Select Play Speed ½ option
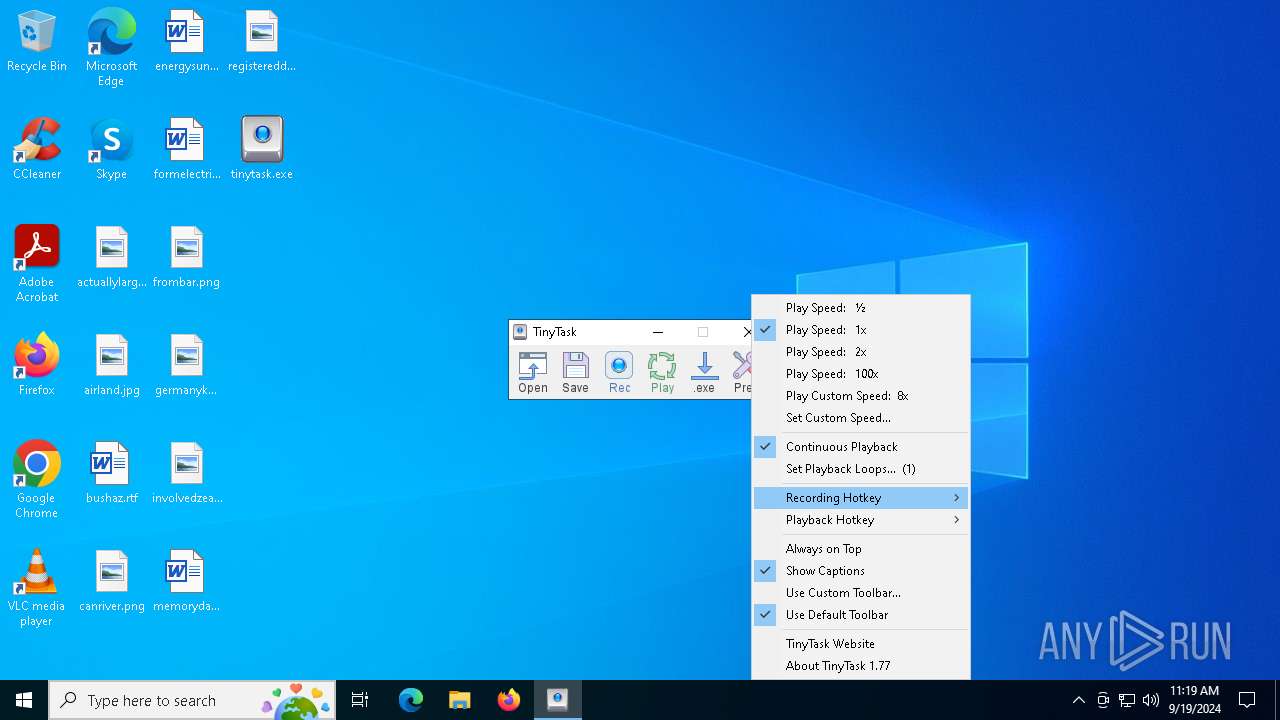 point(861,308)
